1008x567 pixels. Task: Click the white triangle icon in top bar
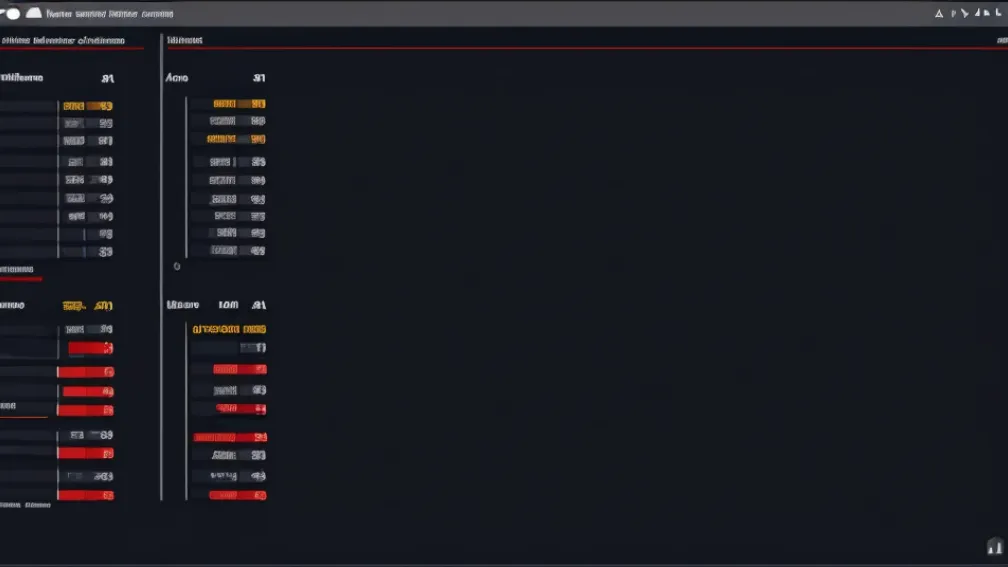pyautogui.click(x=939, y=14)
